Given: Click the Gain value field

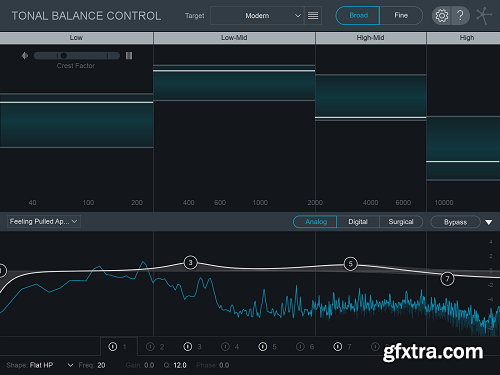Looking at the screenshot, I should (x=149, y=365).
